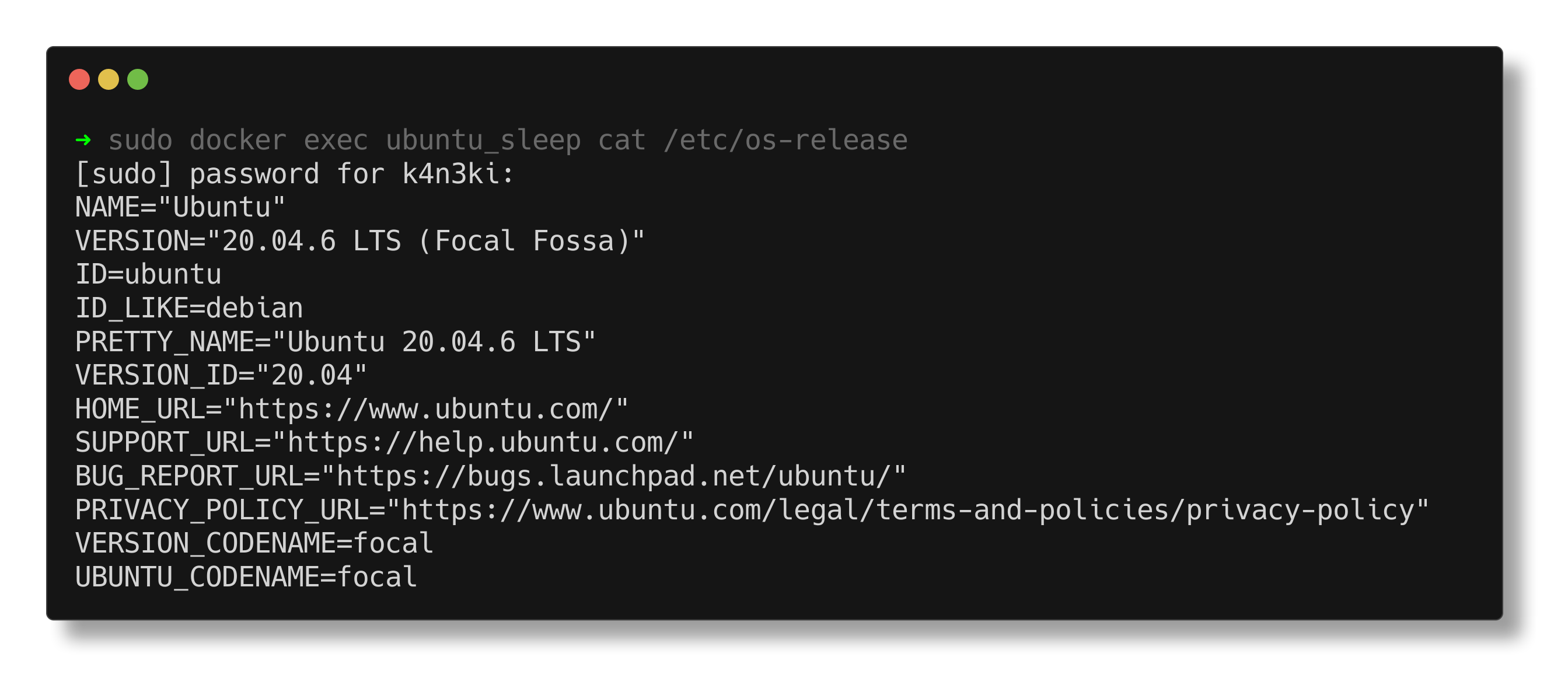Click the ubuntu_sleep container name in command
The width and height of the screenshot is (1568, 685).
(483, 141)
